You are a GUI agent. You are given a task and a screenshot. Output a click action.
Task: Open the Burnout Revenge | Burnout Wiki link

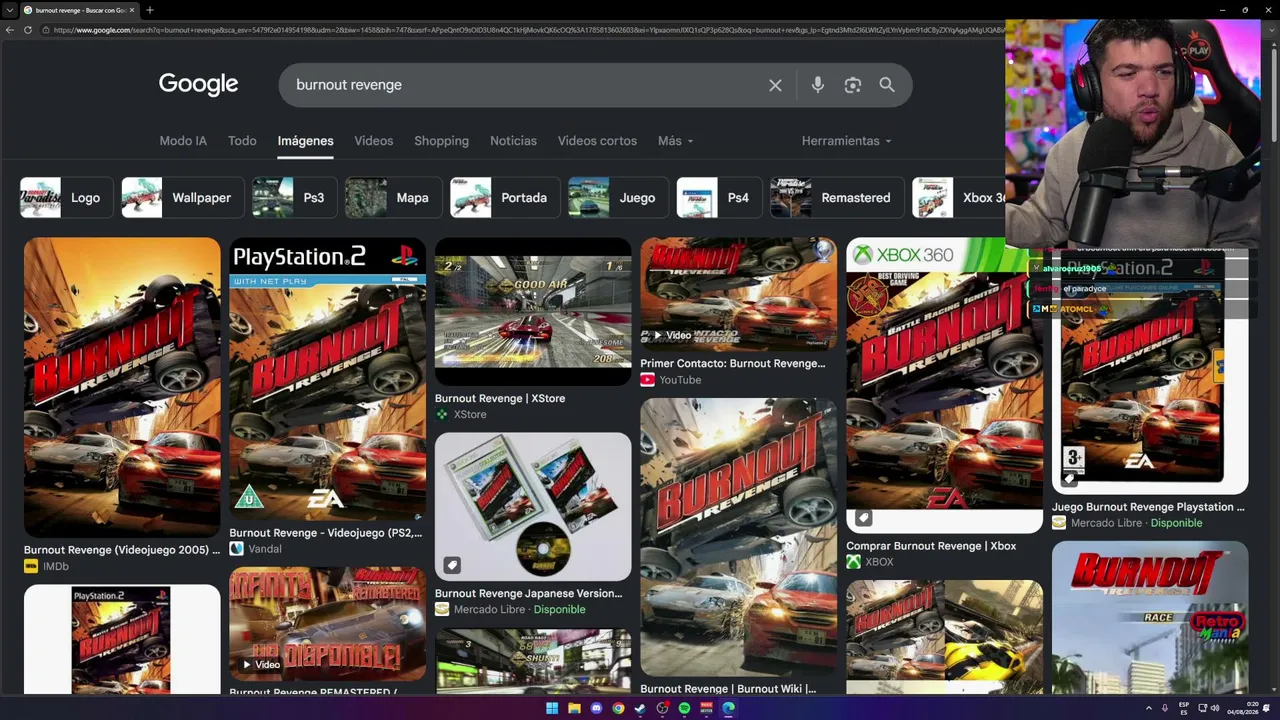pyautogui.click(x=728, y=689)
